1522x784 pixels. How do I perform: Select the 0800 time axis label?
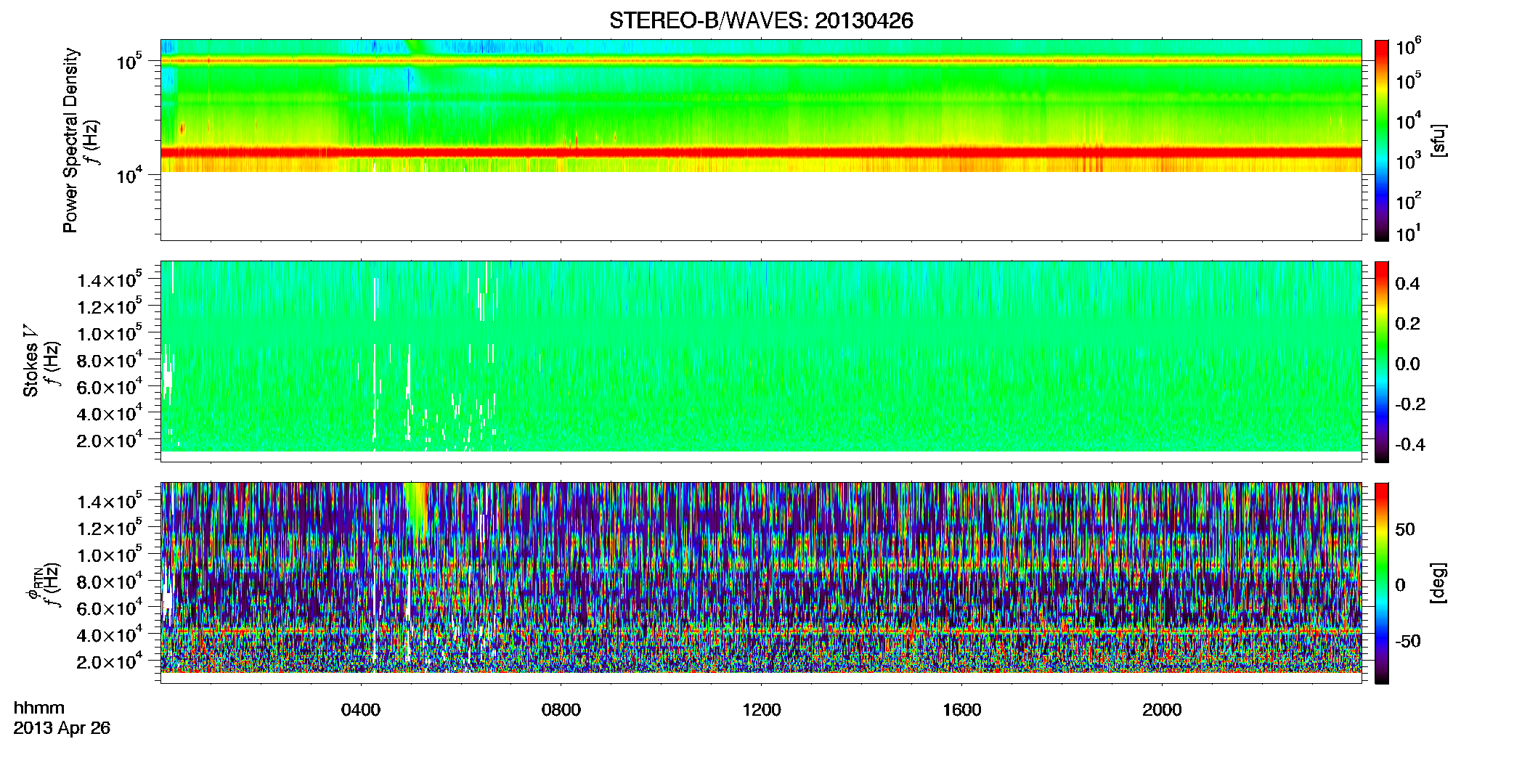[x=561, y=709]
